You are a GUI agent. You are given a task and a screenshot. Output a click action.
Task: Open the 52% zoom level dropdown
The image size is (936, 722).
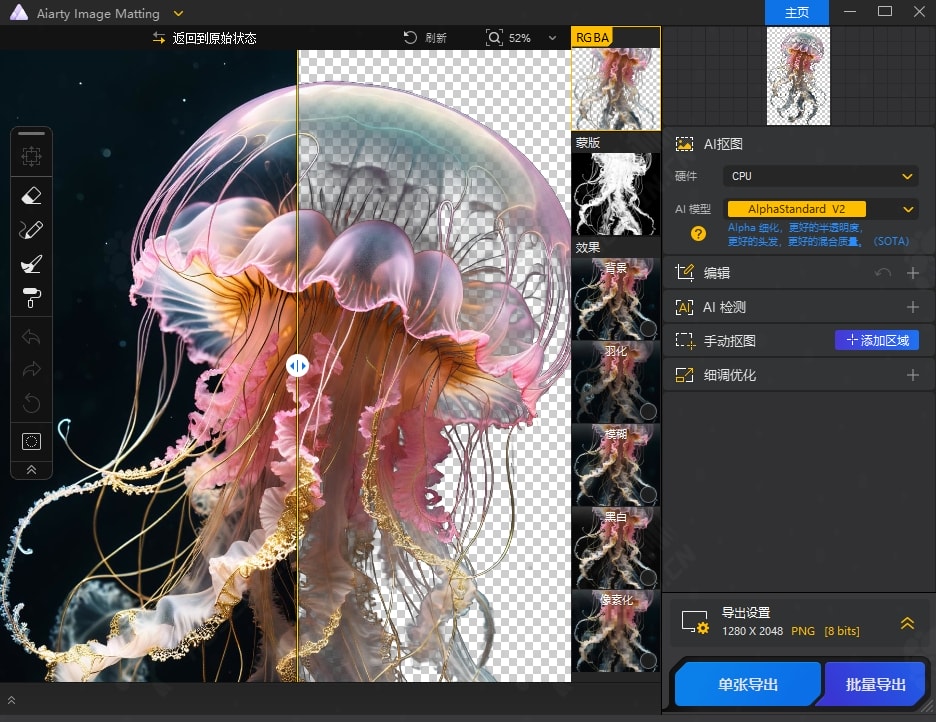point(552,38)
